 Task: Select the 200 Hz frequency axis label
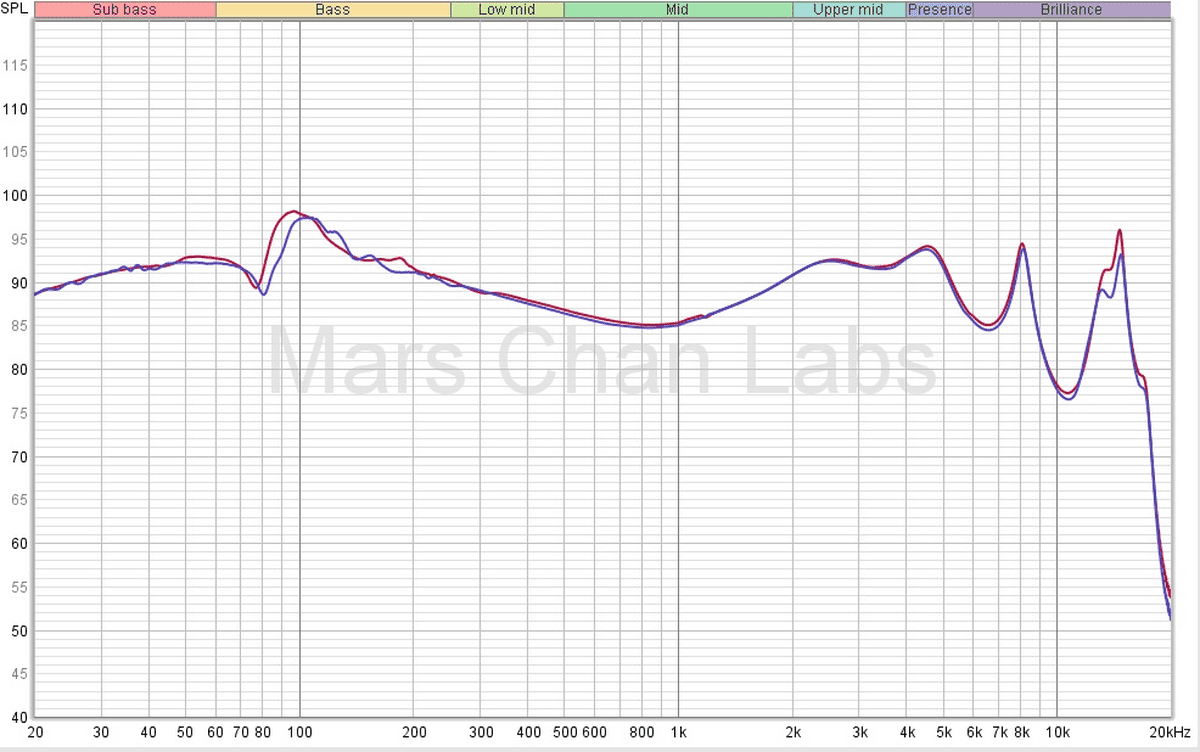coord(414,731)
